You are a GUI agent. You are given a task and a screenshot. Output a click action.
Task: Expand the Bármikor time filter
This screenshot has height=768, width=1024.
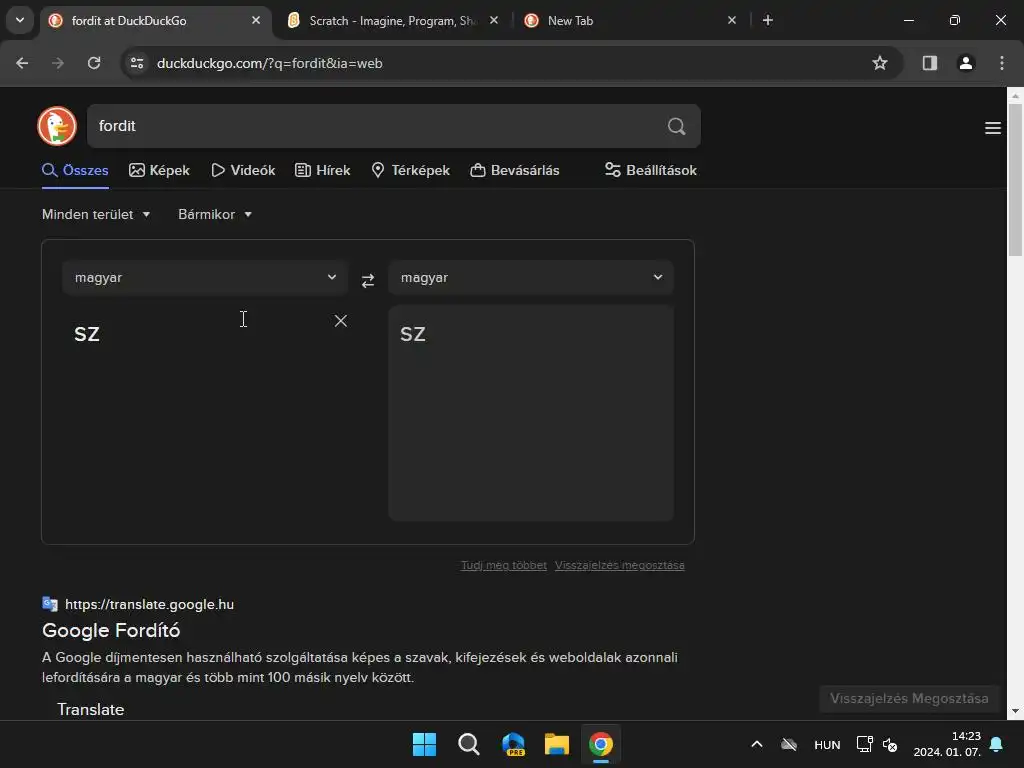click(x=215, y=214)
